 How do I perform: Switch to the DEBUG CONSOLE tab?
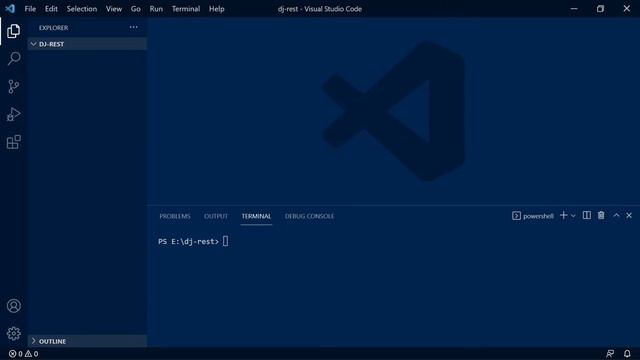coord(309,216)
